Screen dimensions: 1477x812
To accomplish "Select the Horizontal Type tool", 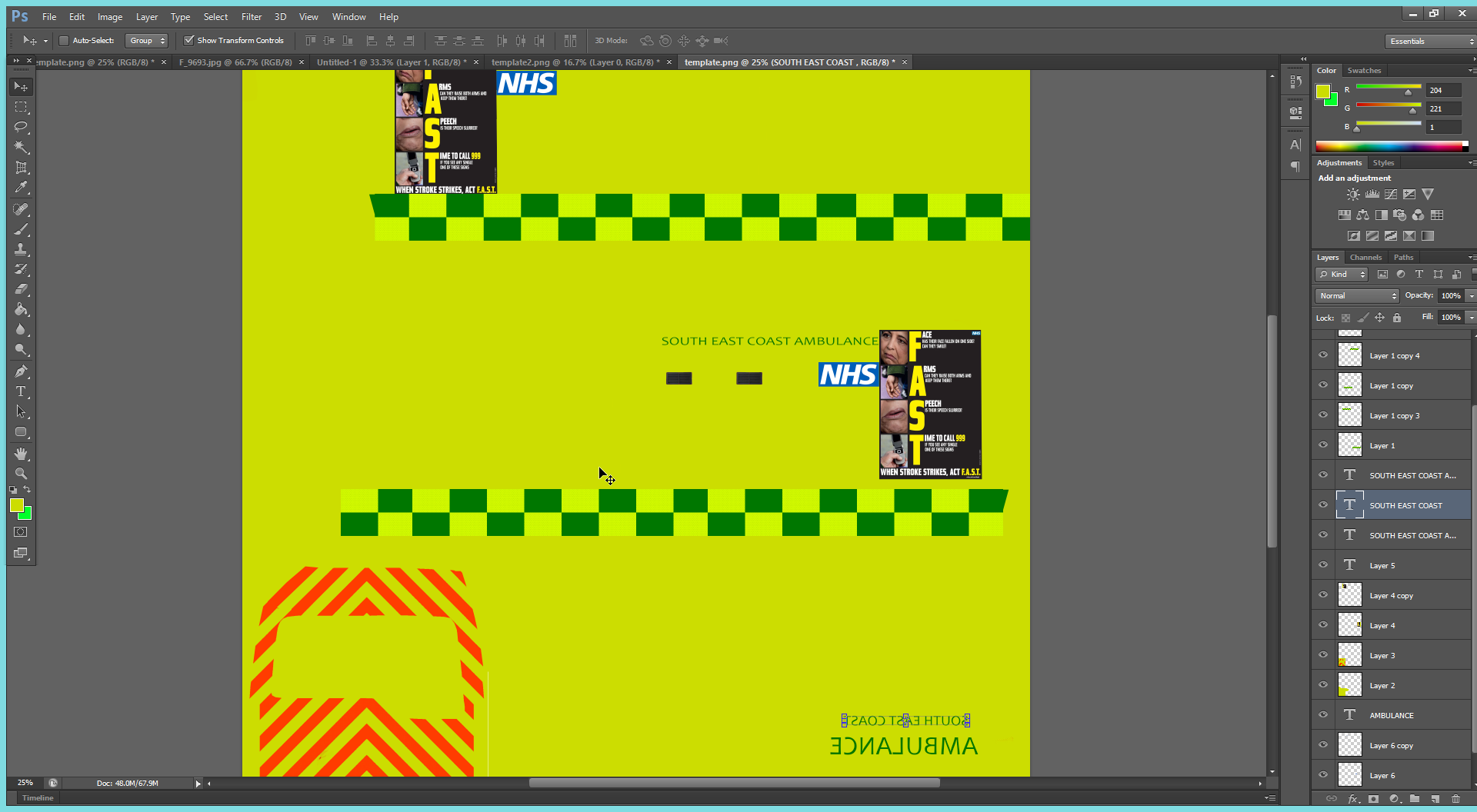I will click(x=21, y=391).
